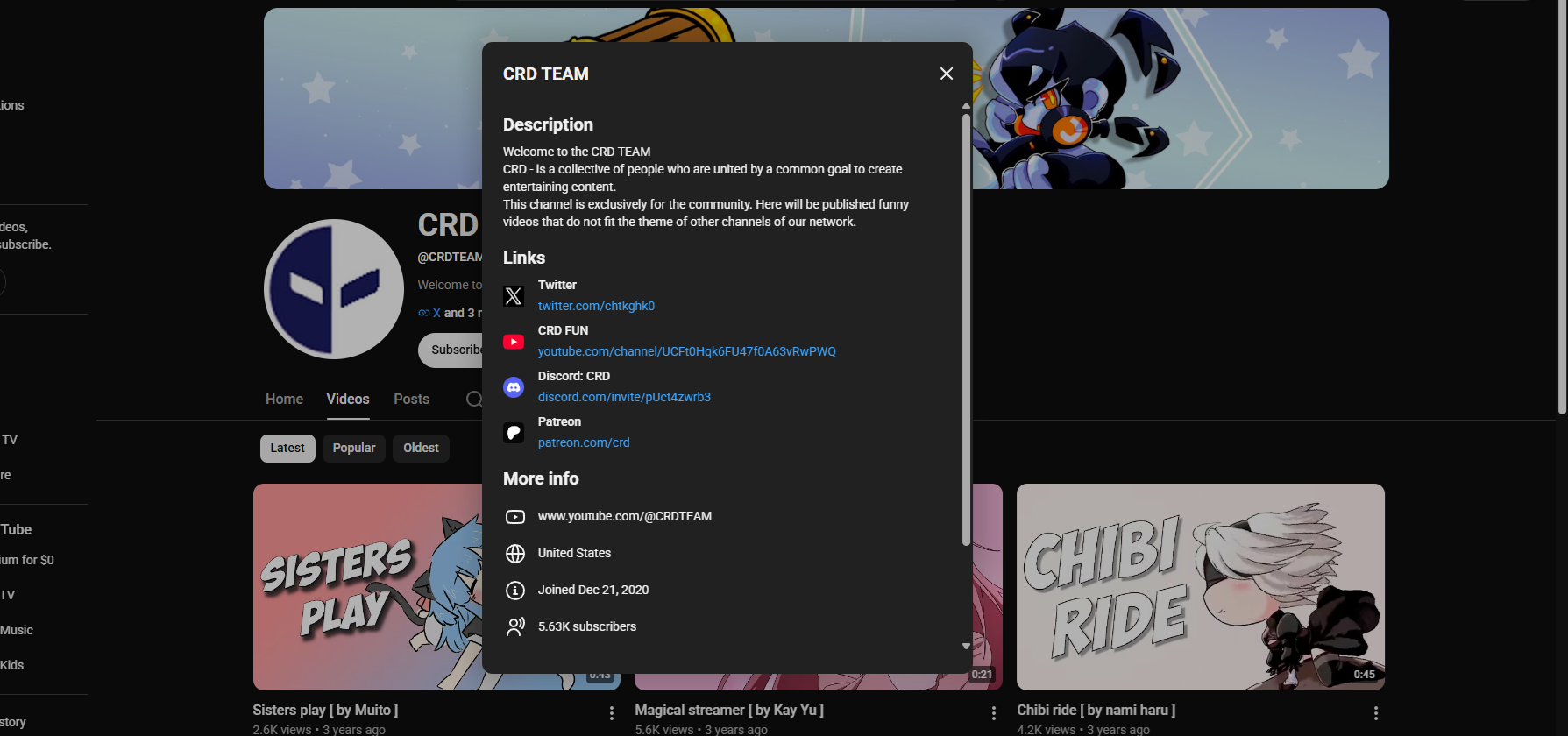Select the Popular filter chip
Image resolution: width=1568 pixels, height=736 pixels.
point(354,449)
